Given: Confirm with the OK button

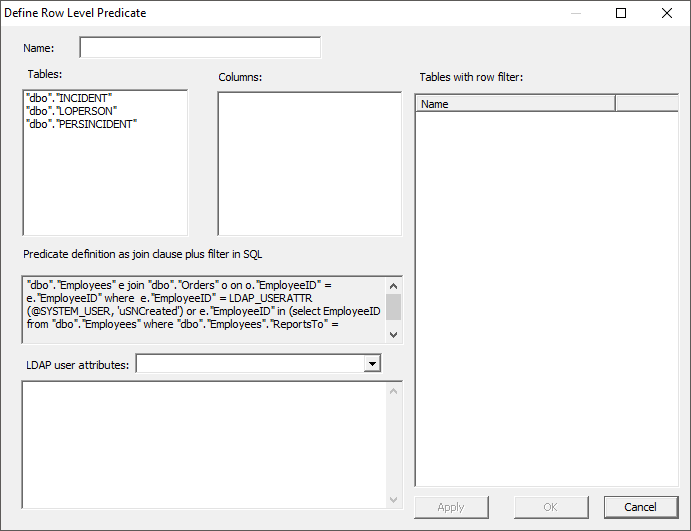Looking at the screenshot, I should coord(551,507).
